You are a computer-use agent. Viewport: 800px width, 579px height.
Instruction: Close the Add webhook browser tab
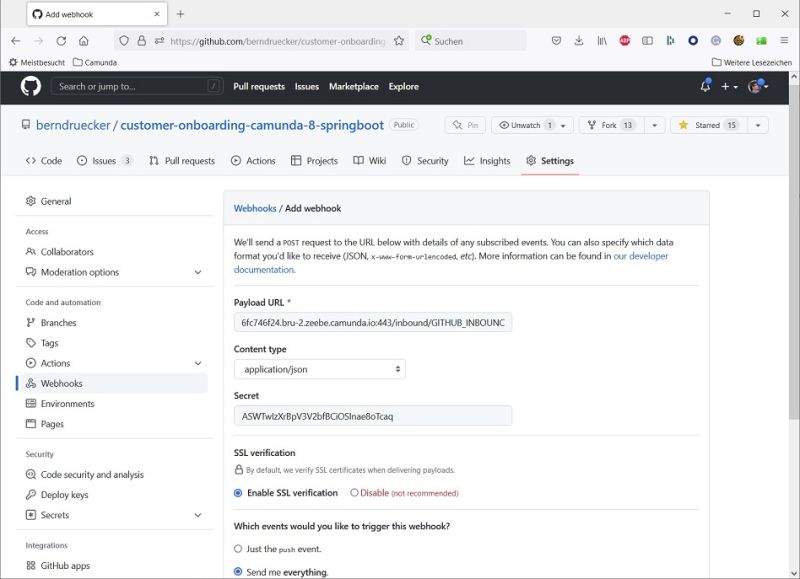point(157,14)
